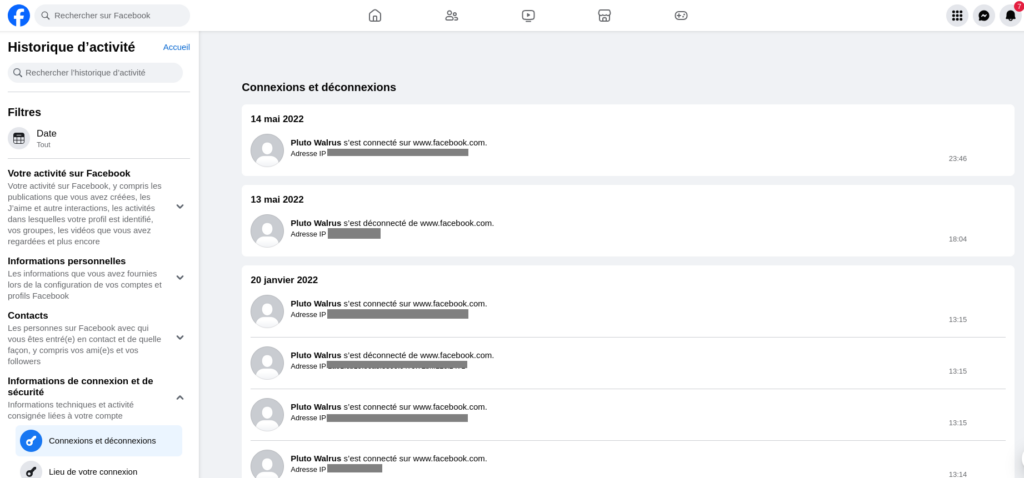Open the Marketplace icon

[x=605, y=16]
